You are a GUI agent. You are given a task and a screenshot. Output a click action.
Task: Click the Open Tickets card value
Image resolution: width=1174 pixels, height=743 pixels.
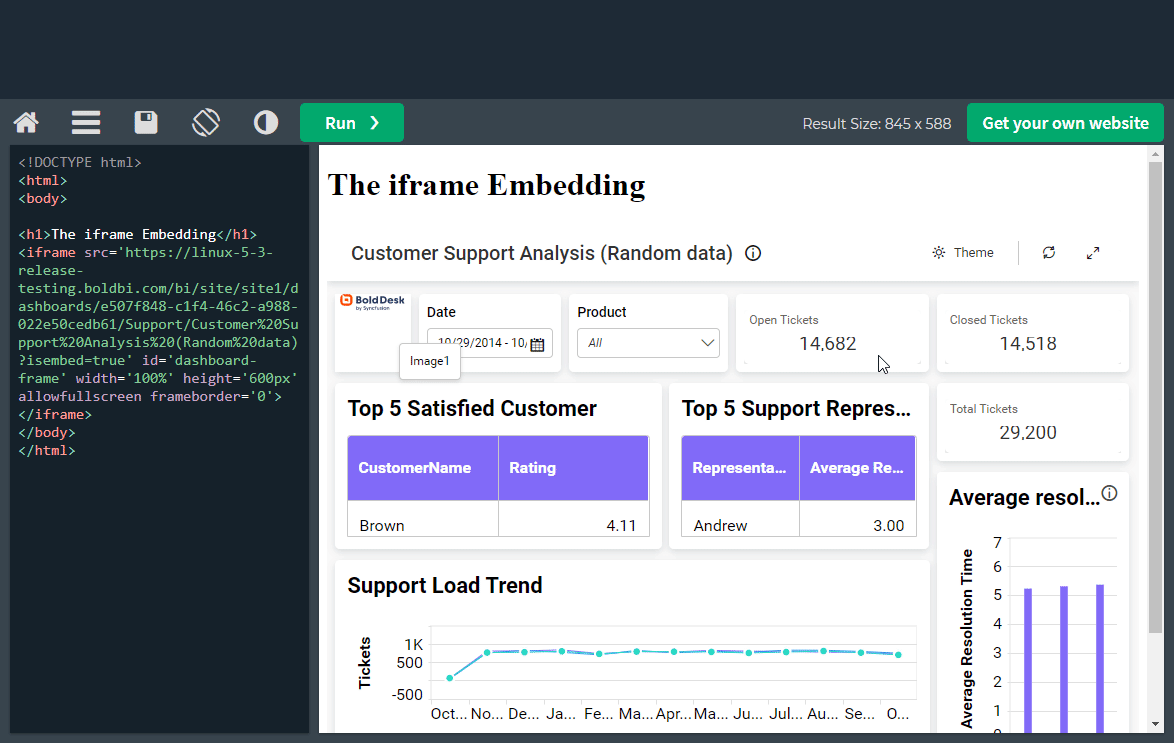click(827, 344)
